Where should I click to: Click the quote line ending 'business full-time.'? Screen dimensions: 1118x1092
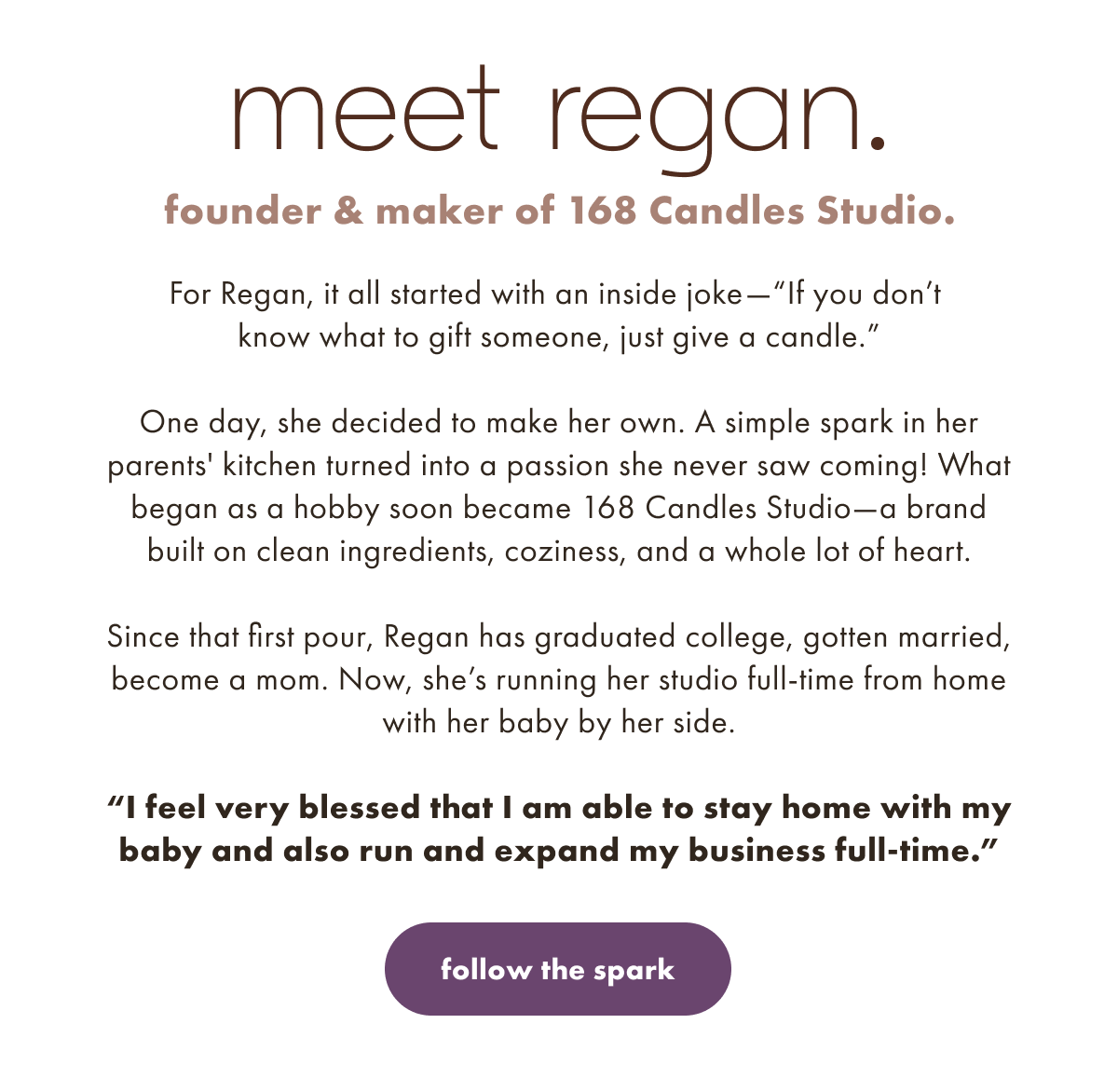pyautogui.click(x=559, y=851)
